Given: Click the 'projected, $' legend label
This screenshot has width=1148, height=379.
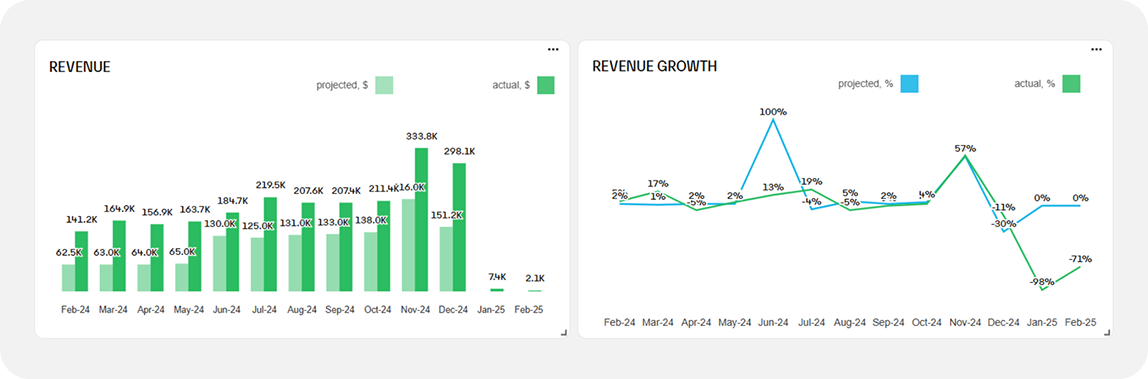Looking at the screenshot, I should pos(342,85).
